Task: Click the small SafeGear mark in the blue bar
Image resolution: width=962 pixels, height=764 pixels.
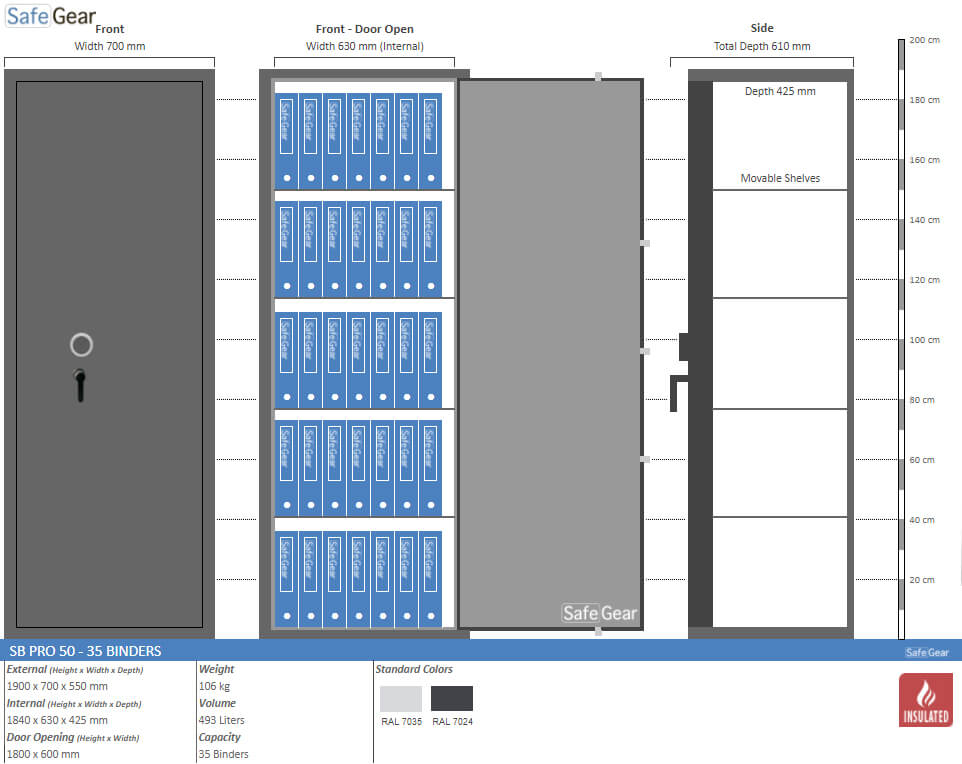Action: [x=926, y=652]
